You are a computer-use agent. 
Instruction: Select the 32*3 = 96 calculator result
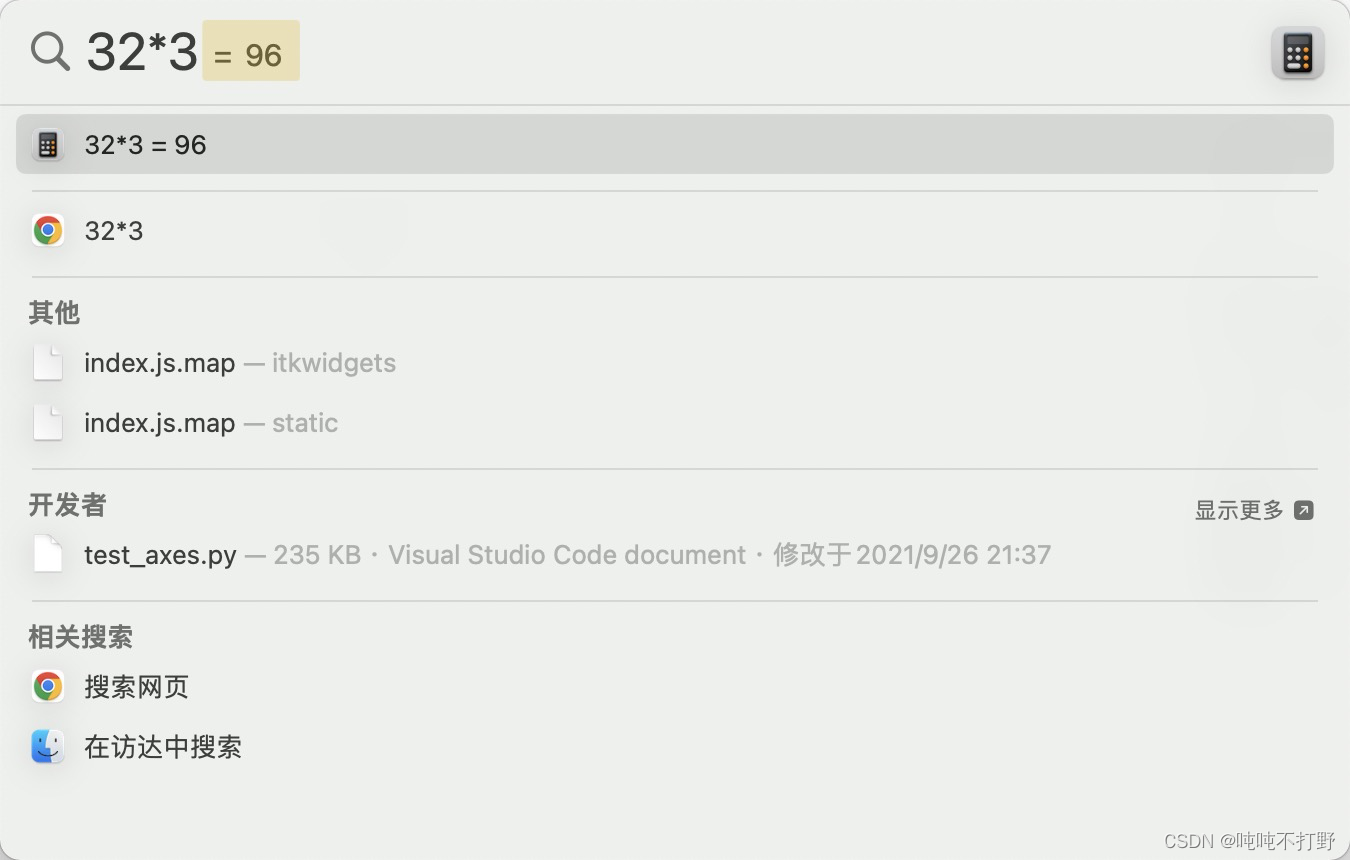tap(675, 145)
